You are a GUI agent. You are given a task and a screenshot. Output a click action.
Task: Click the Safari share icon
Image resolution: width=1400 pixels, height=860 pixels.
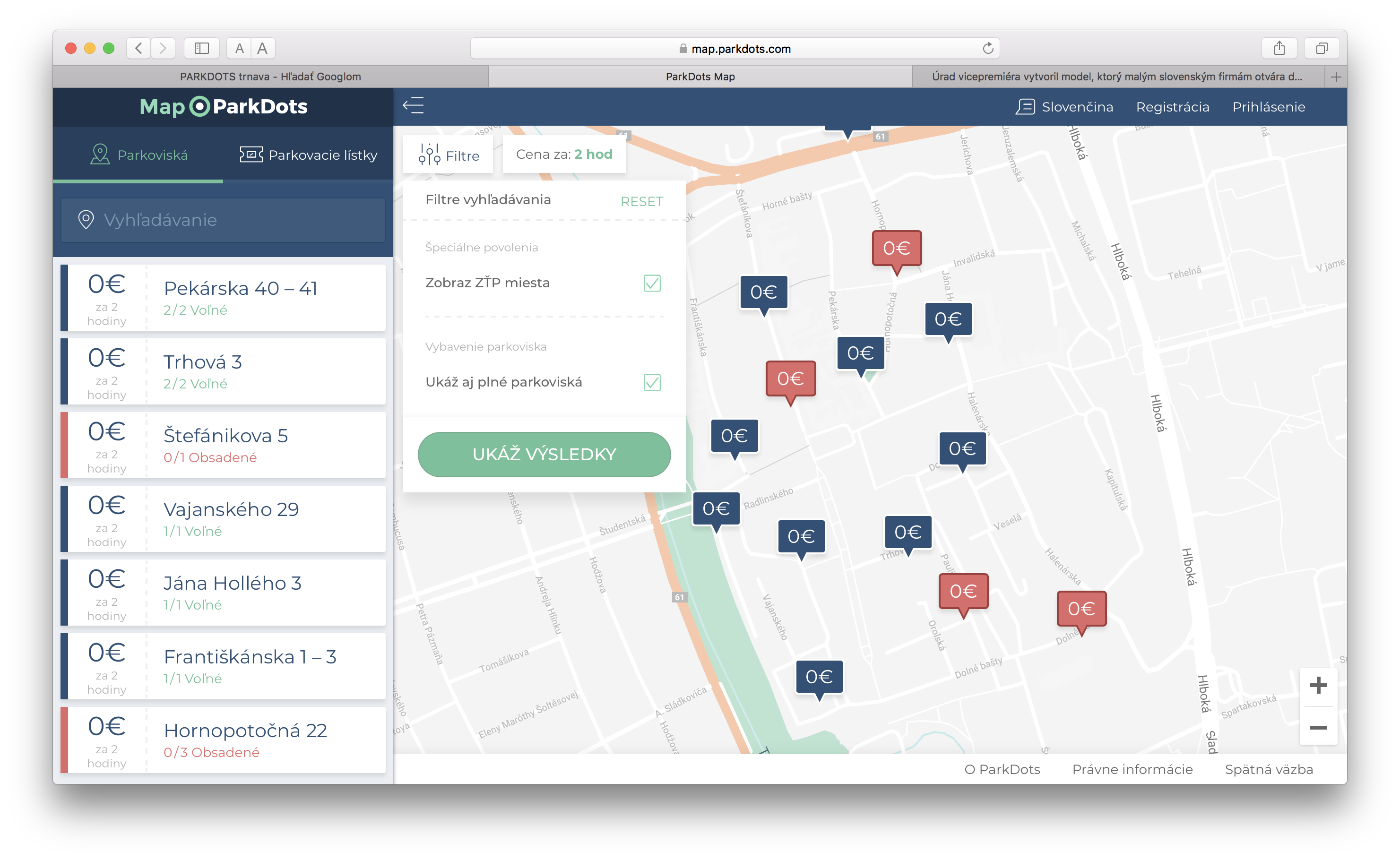tap(1279, 48)
